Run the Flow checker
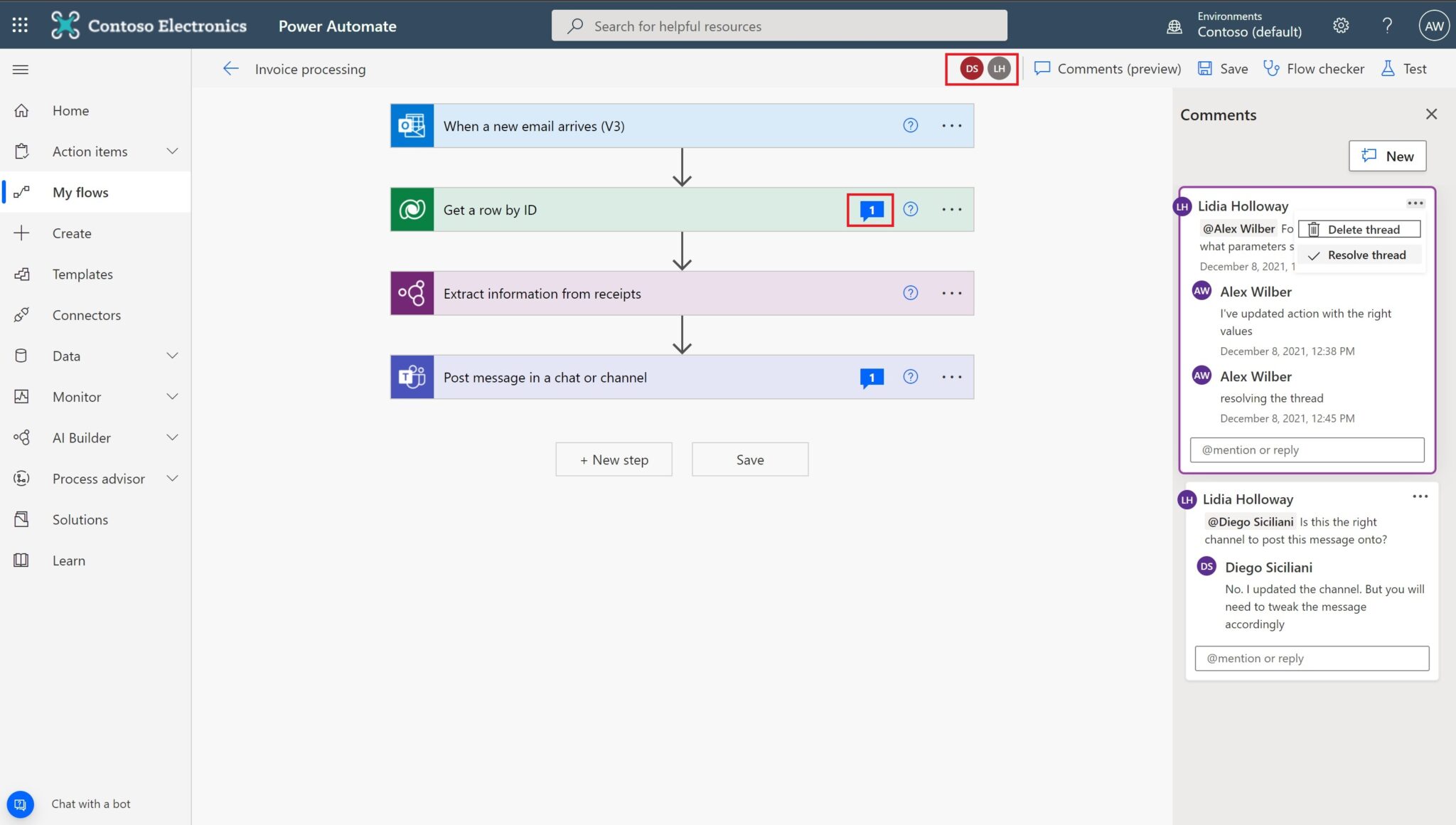This screenshot has width=1456, height=825. pyautogui.click(x=1314, y=68)
